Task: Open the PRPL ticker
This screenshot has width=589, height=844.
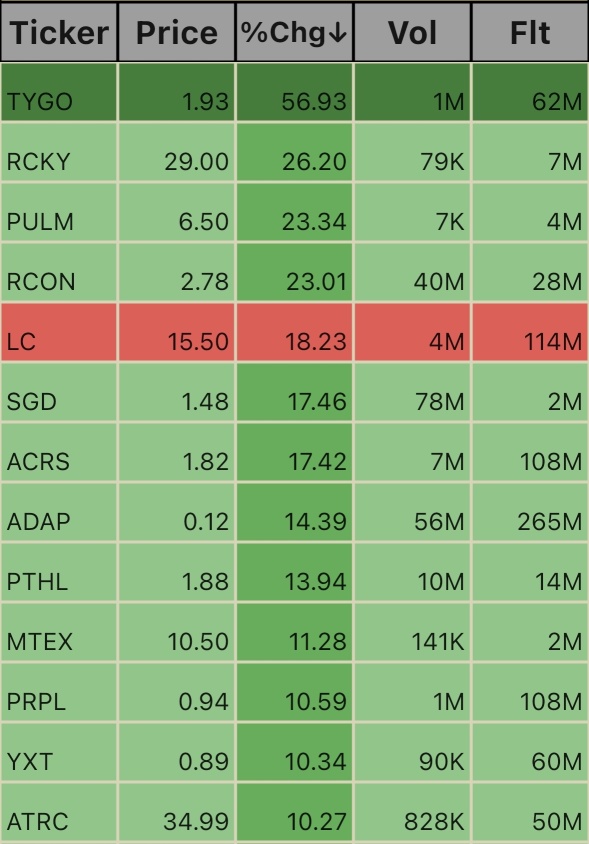Action: [36, 702]
